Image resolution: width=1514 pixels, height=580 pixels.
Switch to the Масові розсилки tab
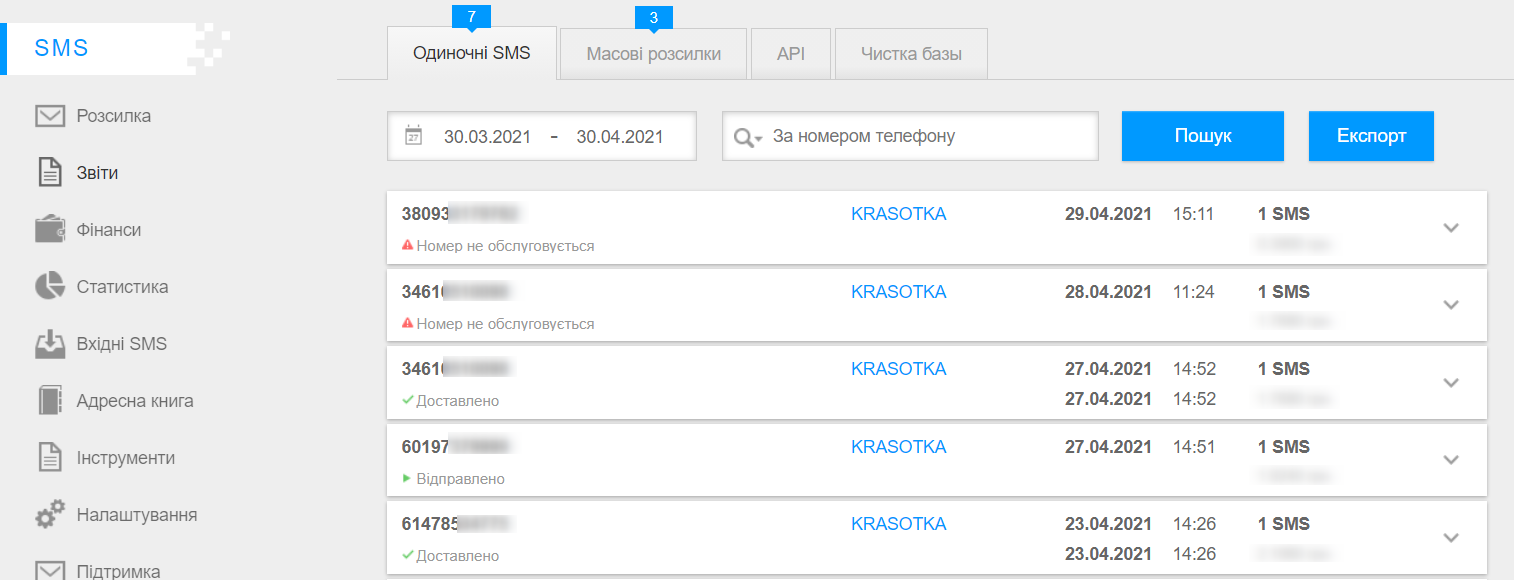[654, 54]
